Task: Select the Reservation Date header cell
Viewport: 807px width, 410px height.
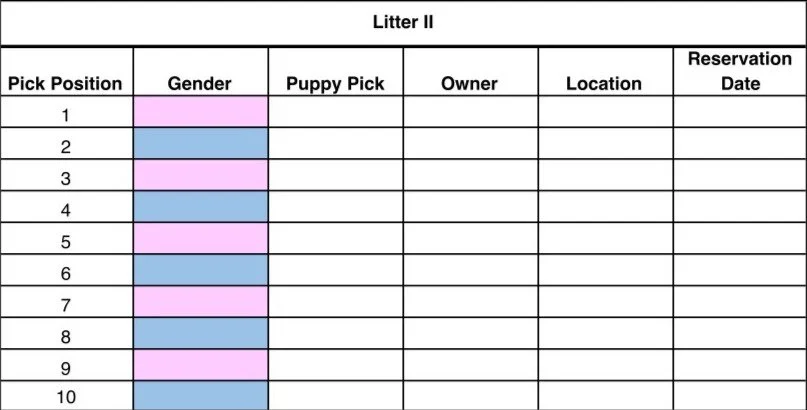Action: click(x=740, y=72)
